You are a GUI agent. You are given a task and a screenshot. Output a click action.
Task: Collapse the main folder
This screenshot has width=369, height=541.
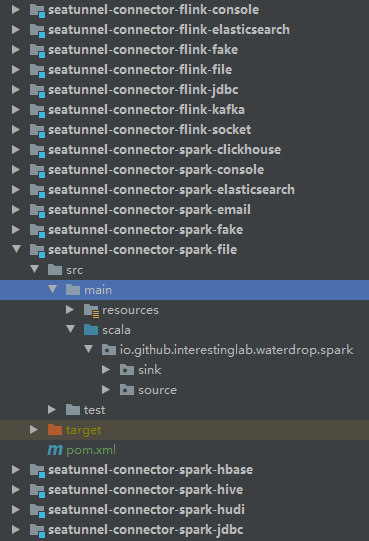pyautogui.click(x=52, y=289)
